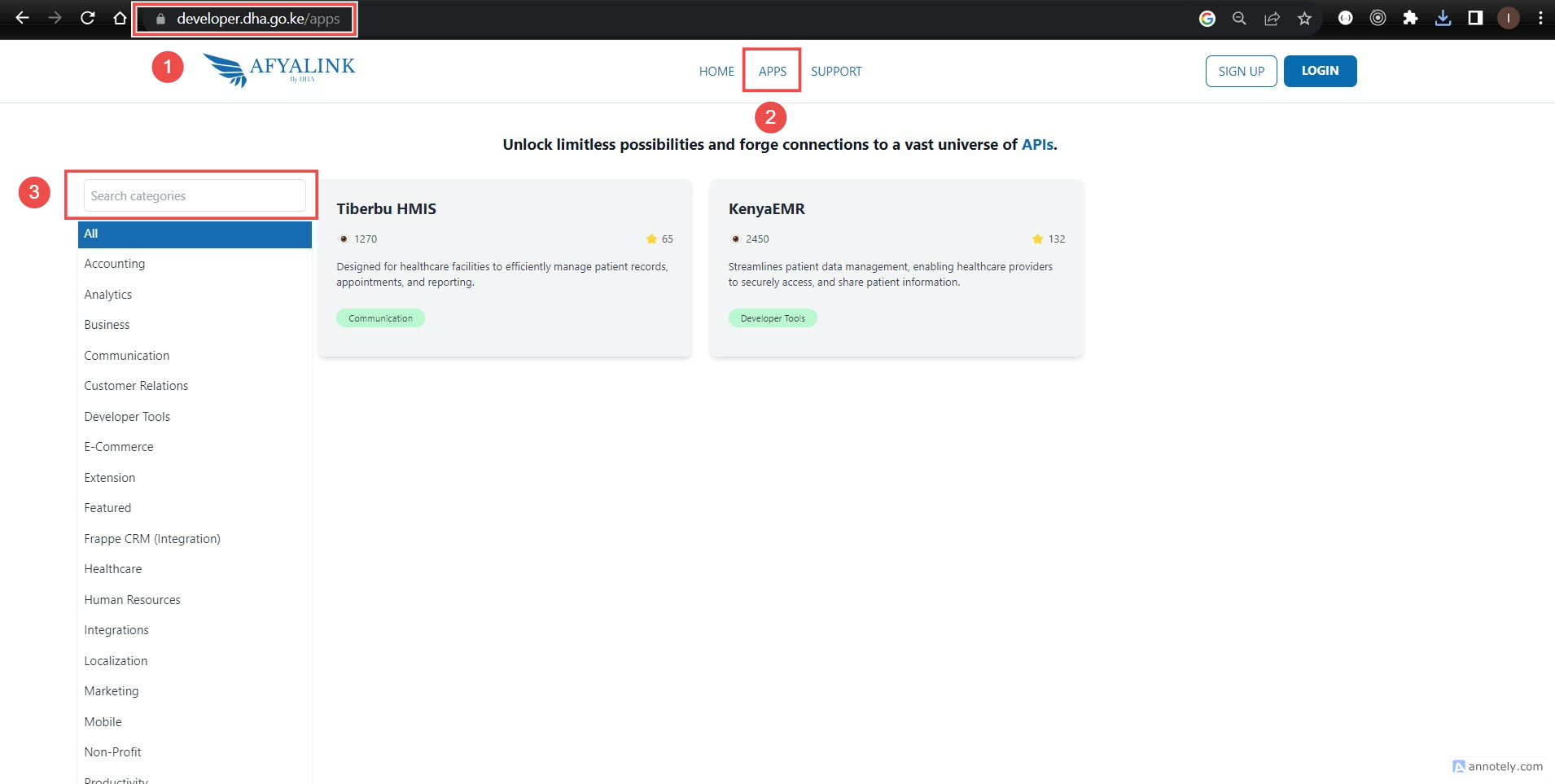Click the Communication tag on Tiberbu HMIS

(x=380, y=318)
